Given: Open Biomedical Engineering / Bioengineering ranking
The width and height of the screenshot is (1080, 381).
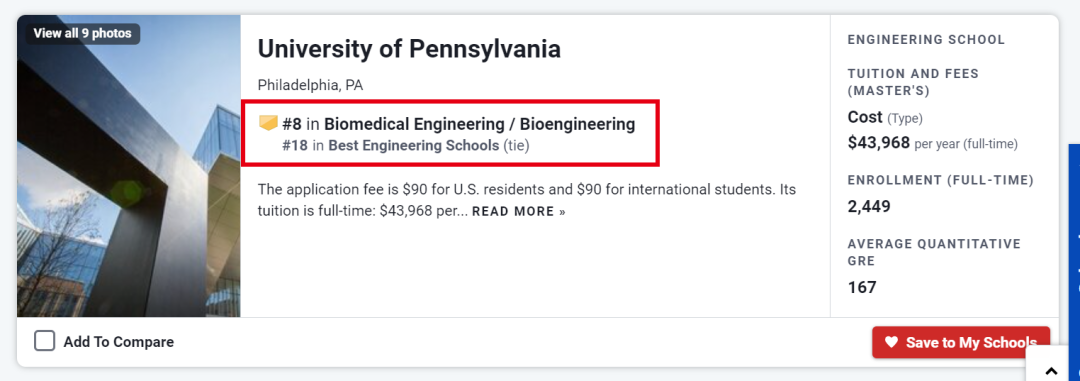Looking at the screenshot, I should coord(479,124).
